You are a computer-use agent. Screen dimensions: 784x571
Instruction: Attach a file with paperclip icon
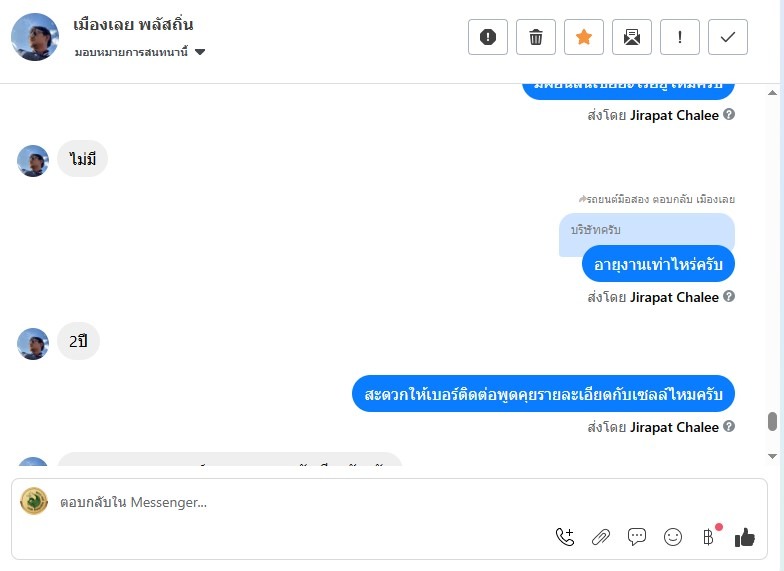(x=600, y=537)
